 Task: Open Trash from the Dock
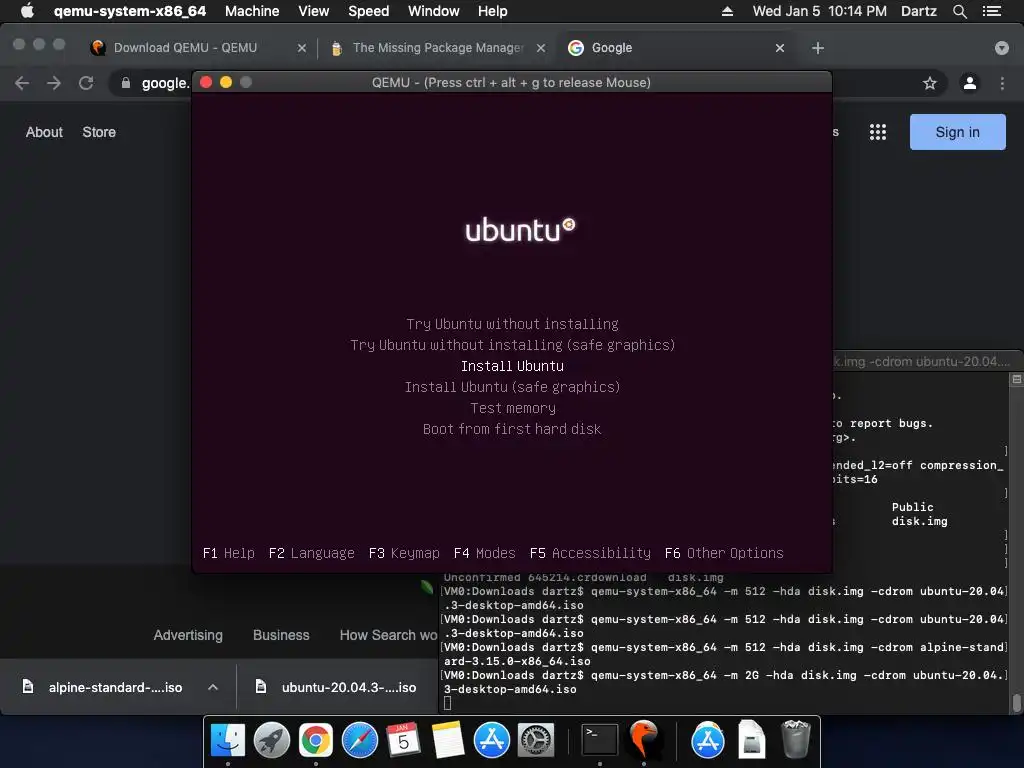(x=796, y=741)
